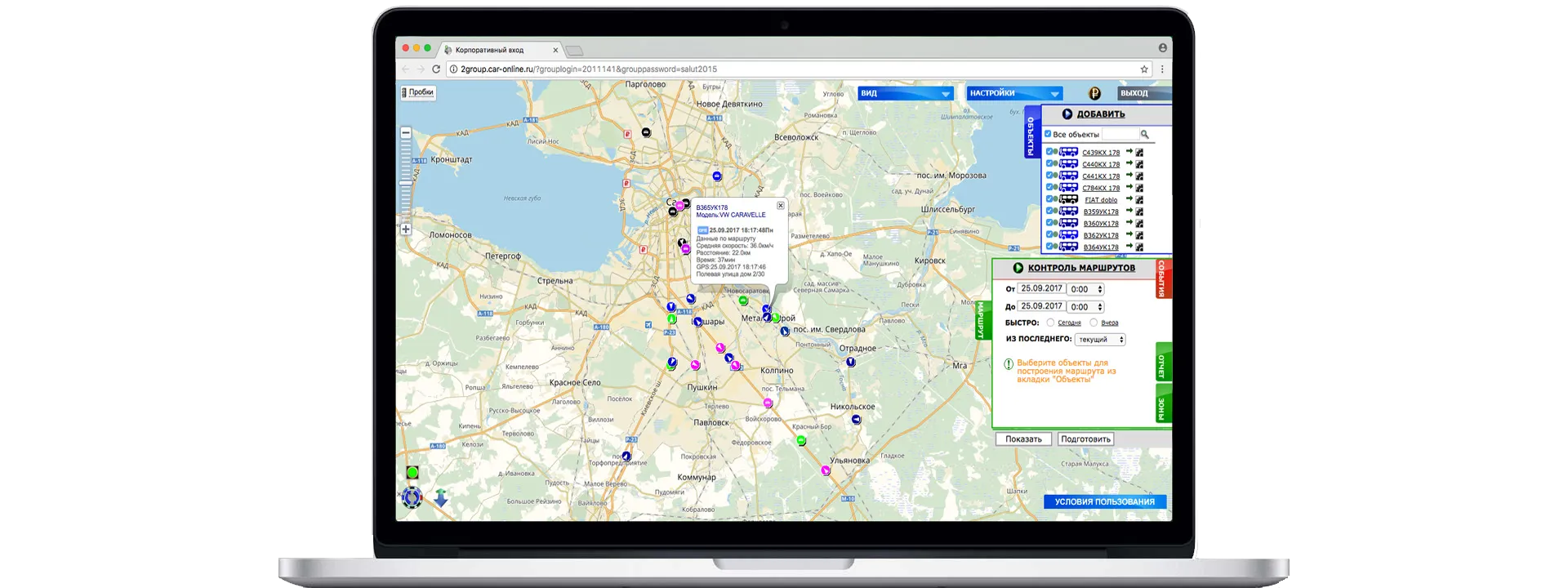Select the Вчера radio button
Viewport: 1568px width, 588px height.
pos(1094,323)
